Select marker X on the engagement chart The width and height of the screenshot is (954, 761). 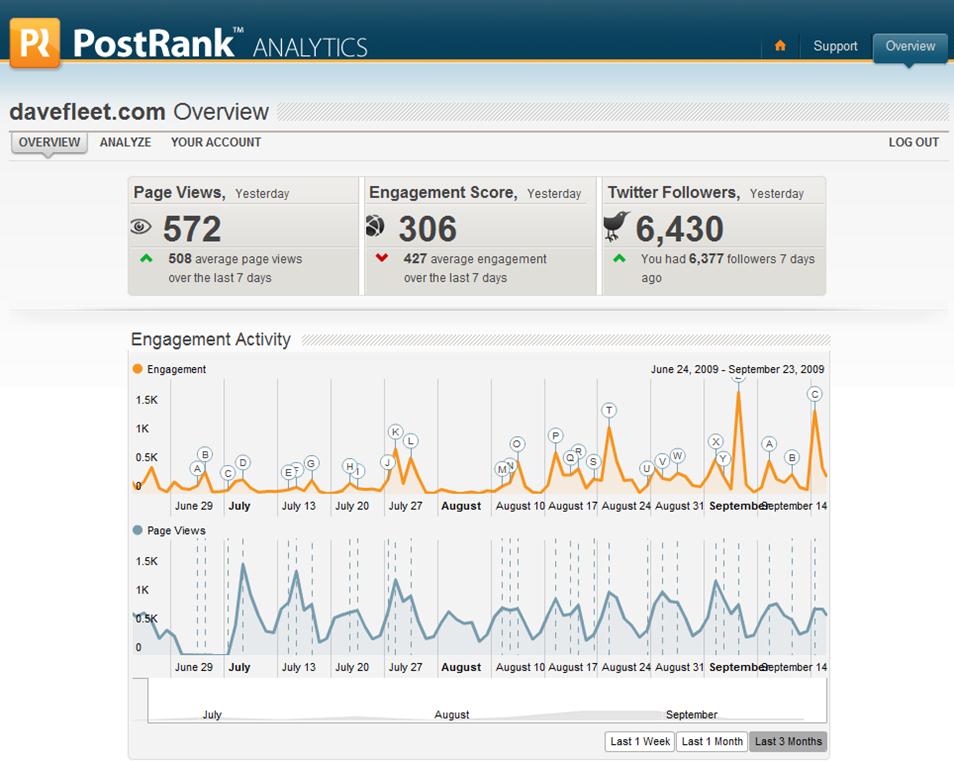(716, 442)
